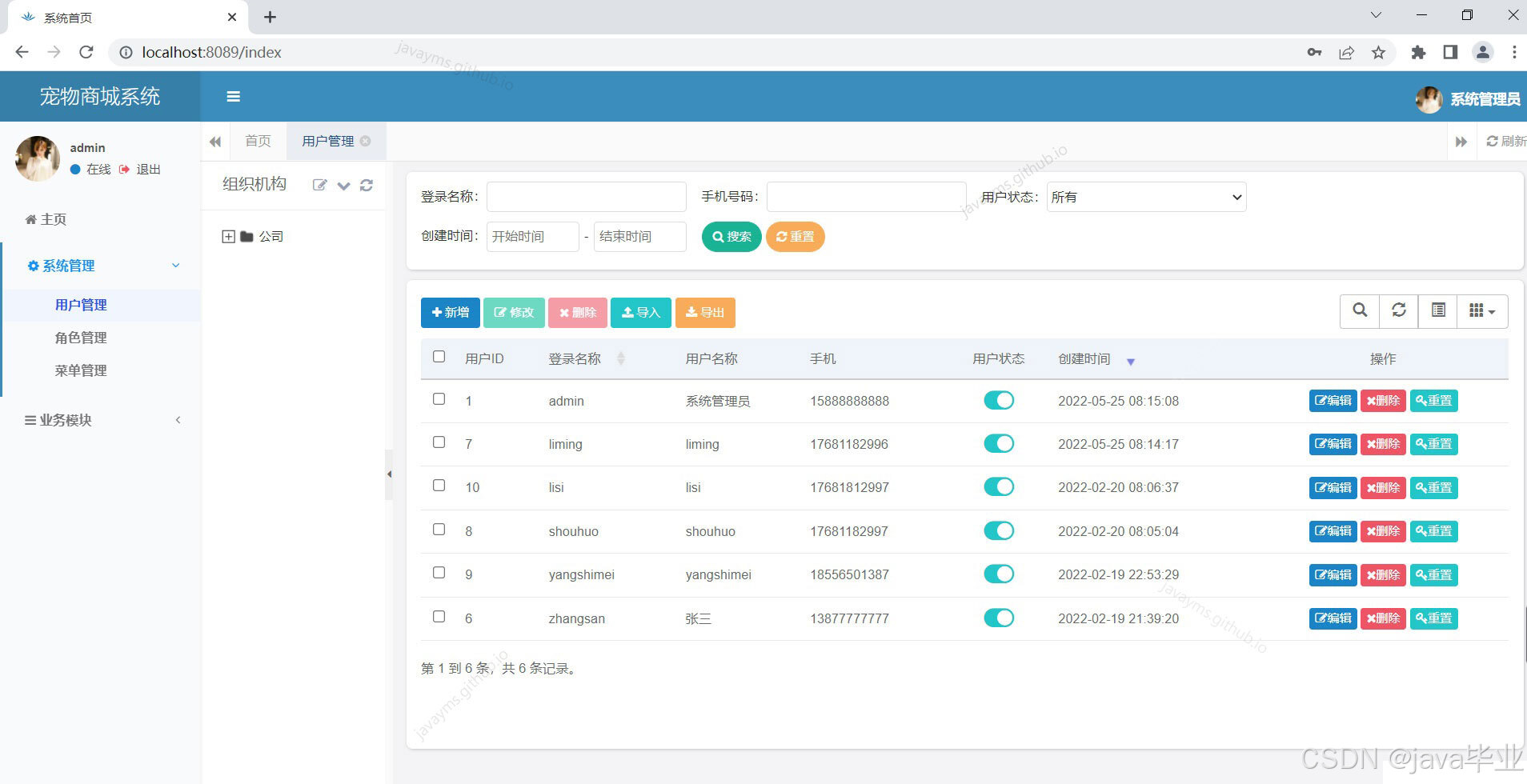Click the green 搜索 button

click(x=731, y=237)
